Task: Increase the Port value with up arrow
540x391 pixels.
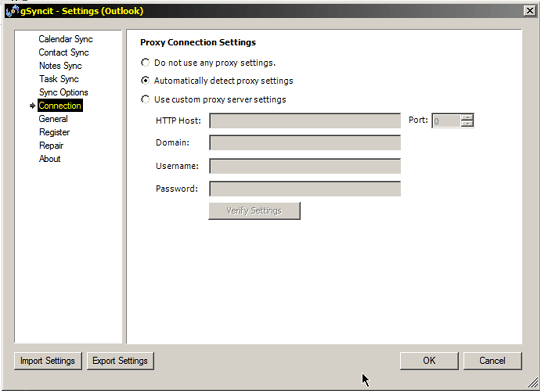Action: 467,117
